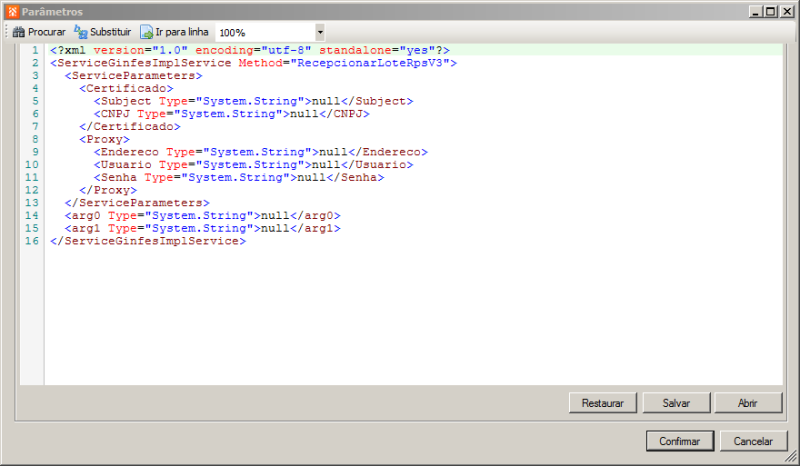The image size is (800, 466).
Task: Click inside the zoom percentage field
Action: tap(265, 32)
